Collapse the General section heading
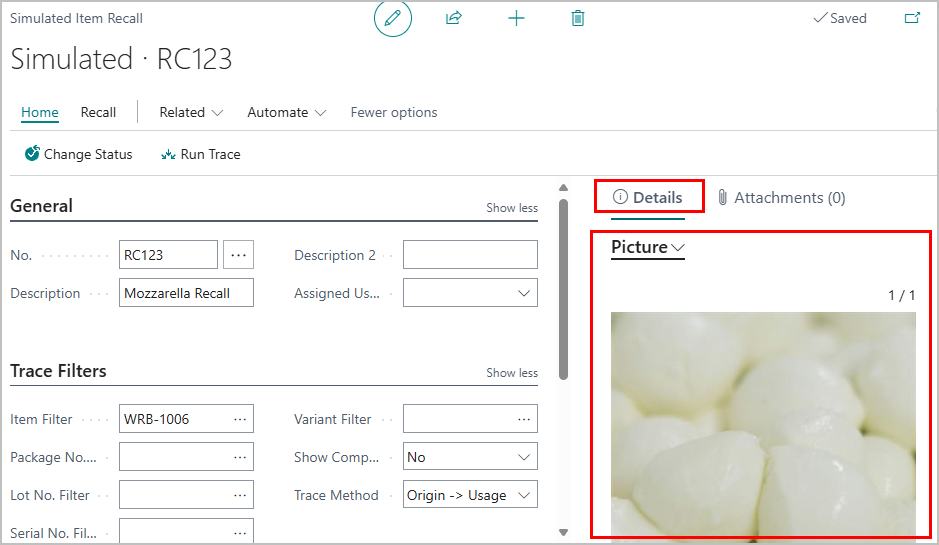The width and height of the screenshot is (939, 545). (x=41, y=206)
